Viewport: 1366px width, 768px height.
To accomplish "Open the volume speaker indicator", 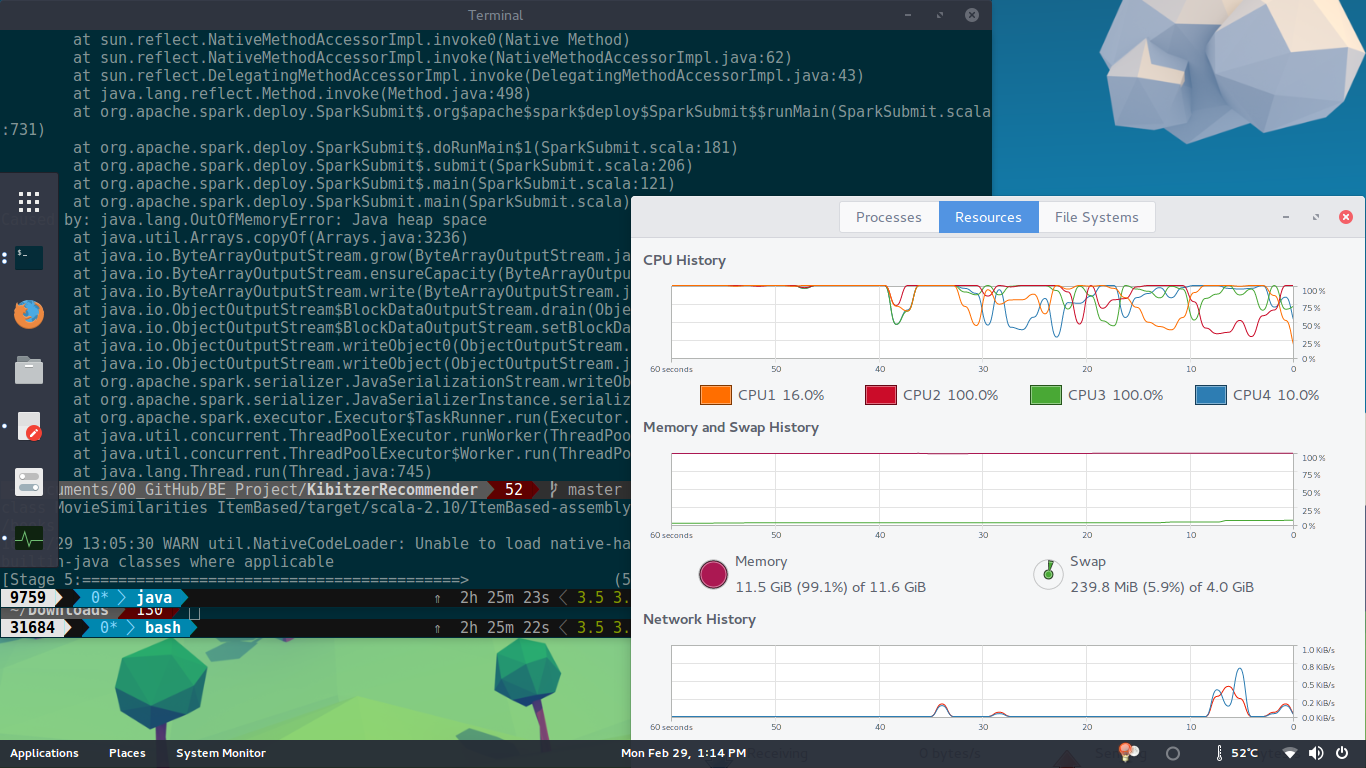I will tap(1316, 753).
